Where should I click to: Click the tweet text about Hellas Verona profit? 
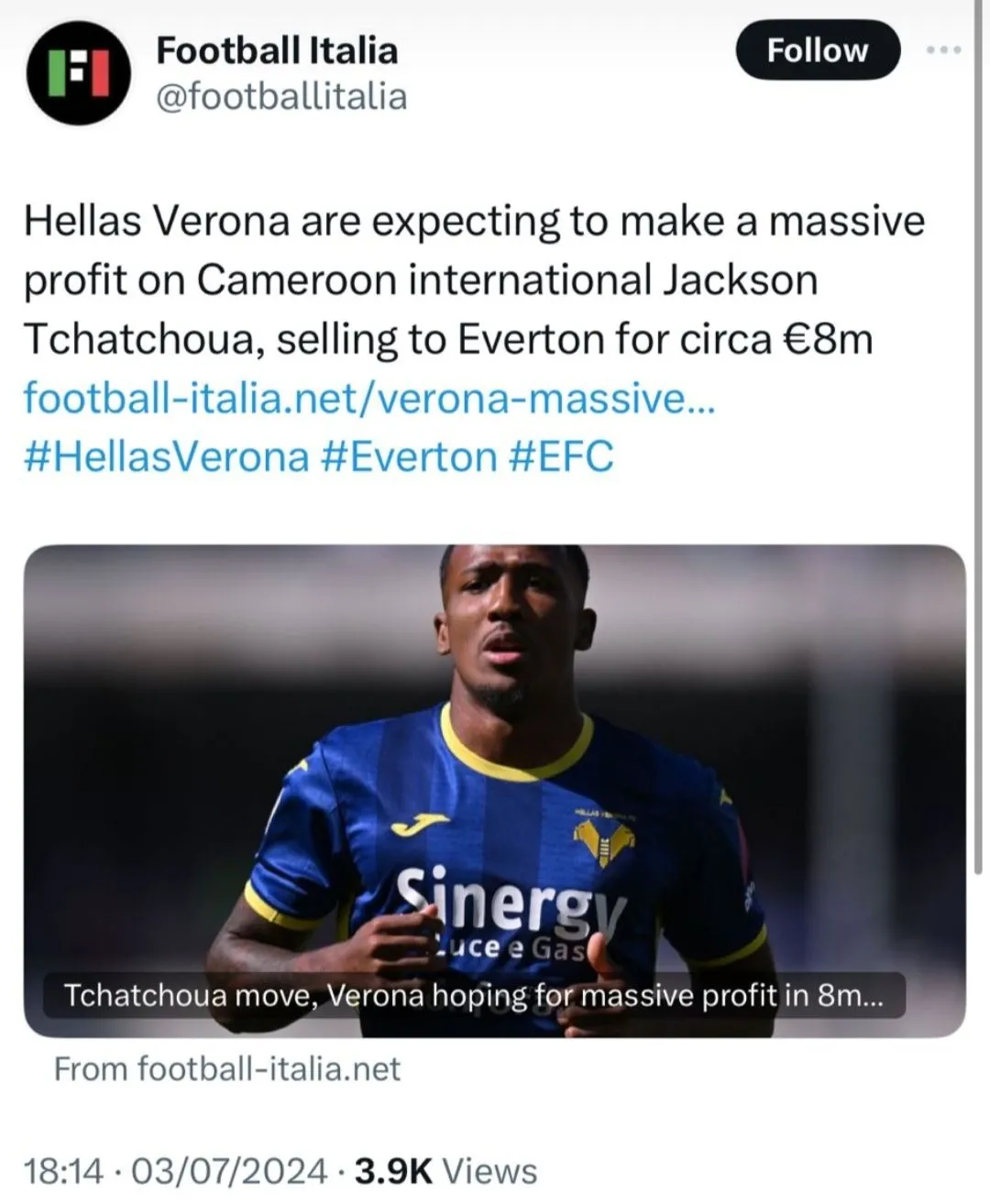(x=473, y=279)
